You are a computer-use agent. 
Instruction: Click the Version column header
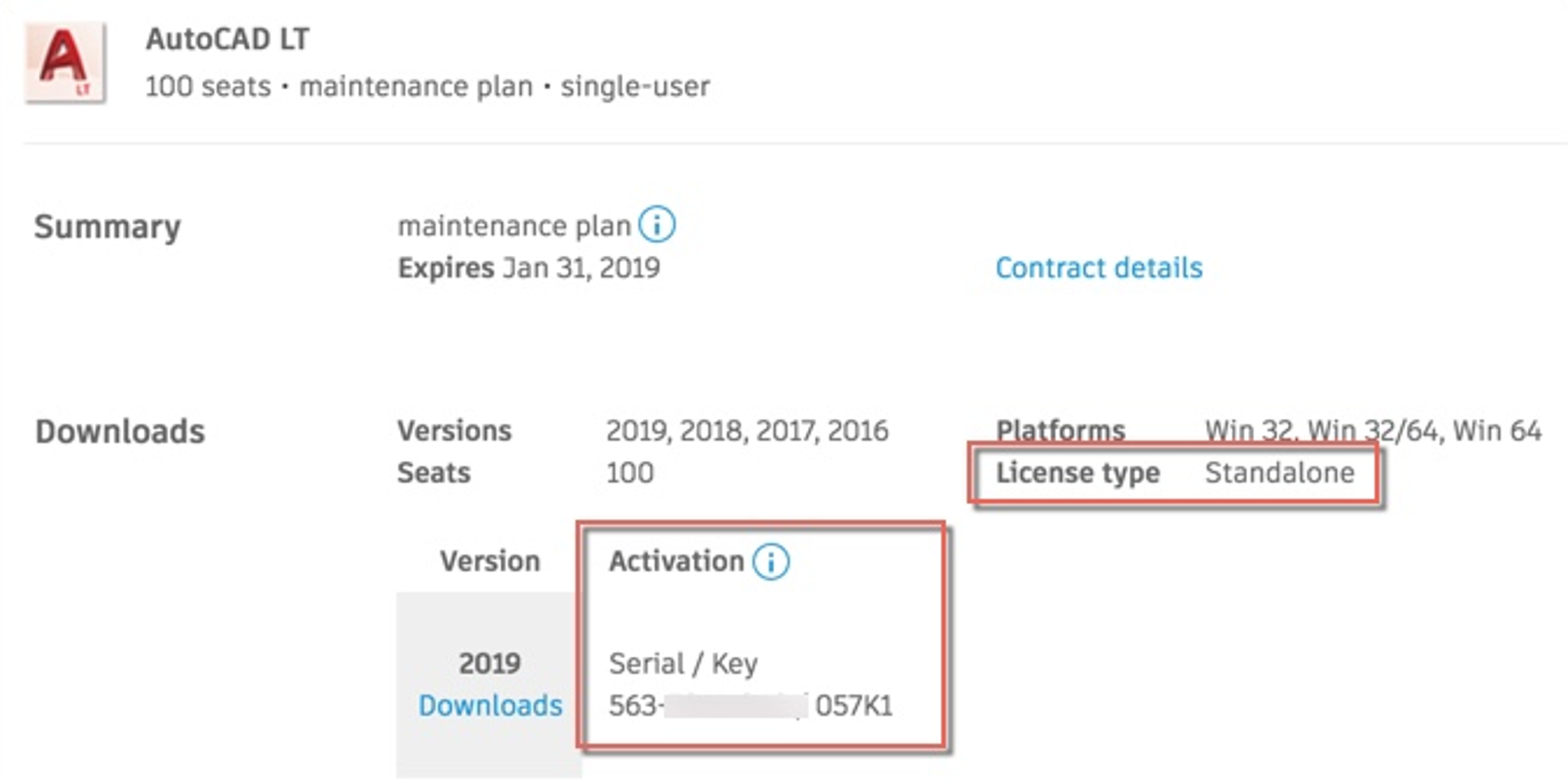pos(490,561)
